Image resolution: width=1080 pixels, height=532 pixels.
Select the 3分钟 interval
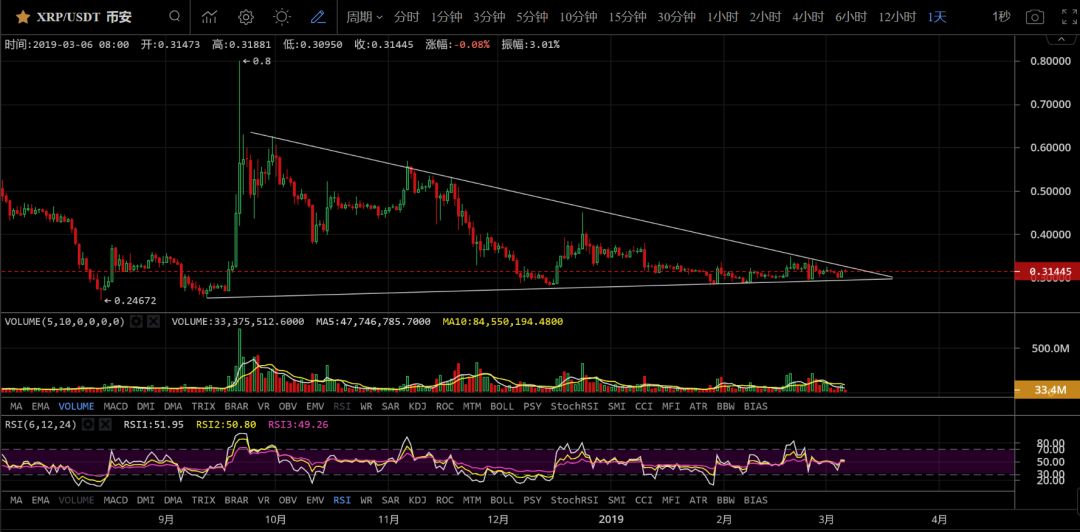(489, 17)
